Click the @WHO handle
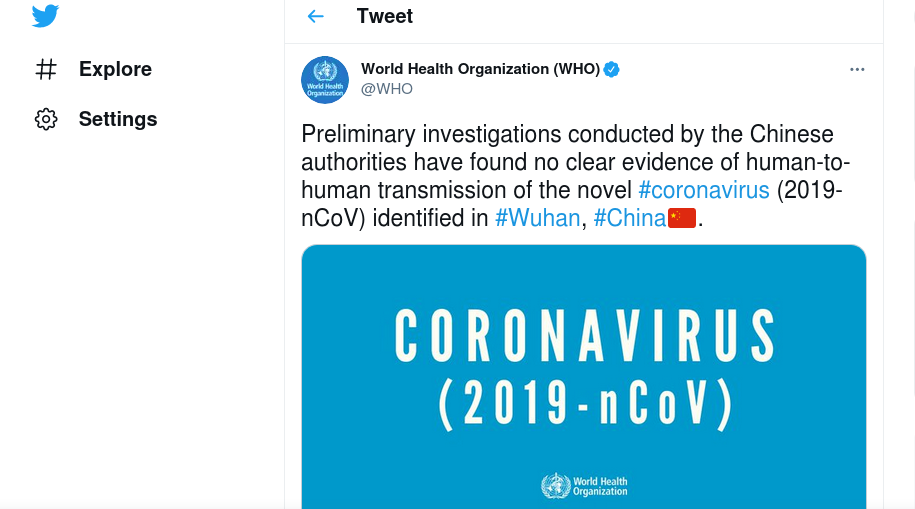Image resolution: width=915 pixels, height=509 pixels. 387,89
